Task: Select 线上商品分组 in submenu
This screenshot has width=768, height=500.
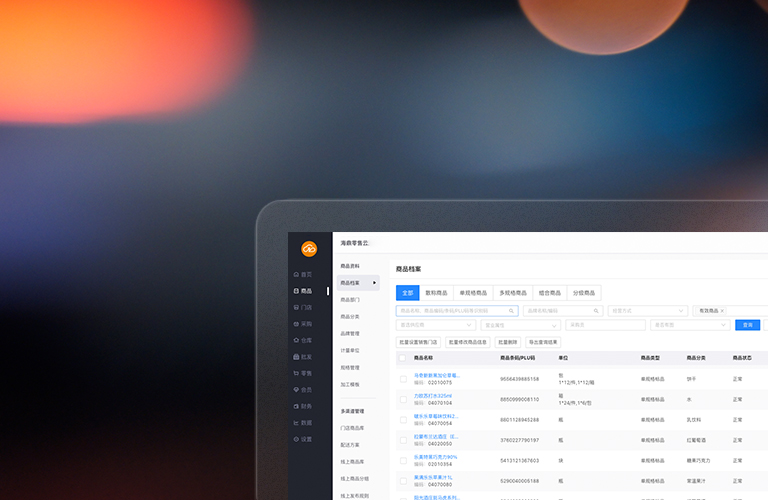Action: coord(355,479)
